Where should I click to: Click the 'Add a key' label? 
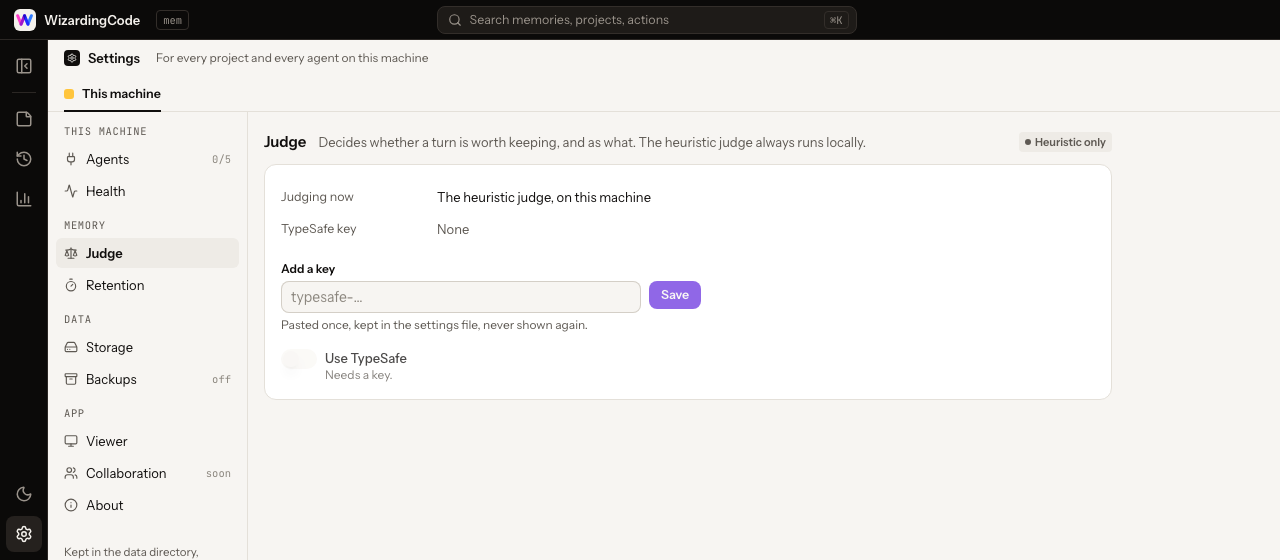point(308,269)
